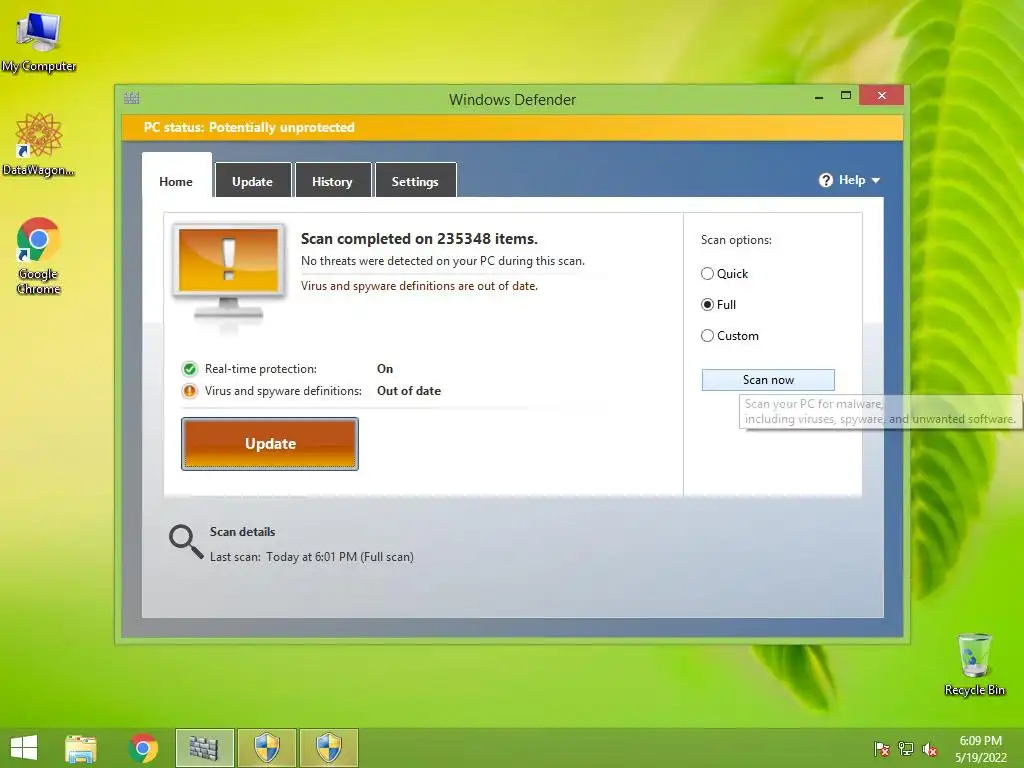The height and width of the screenshot is (768, 1024).
Task: Click the Help question mark icon
Action: (825, 180)
